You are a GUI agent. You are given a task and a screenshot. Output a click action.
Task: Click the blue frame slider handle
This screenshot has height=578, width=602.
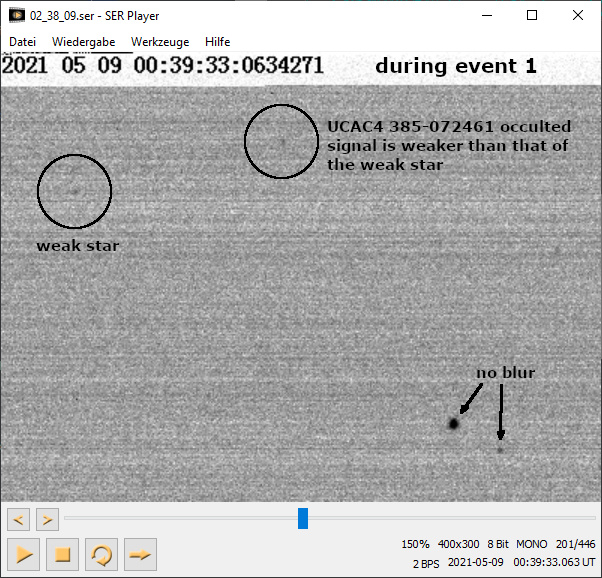(303, 518)
